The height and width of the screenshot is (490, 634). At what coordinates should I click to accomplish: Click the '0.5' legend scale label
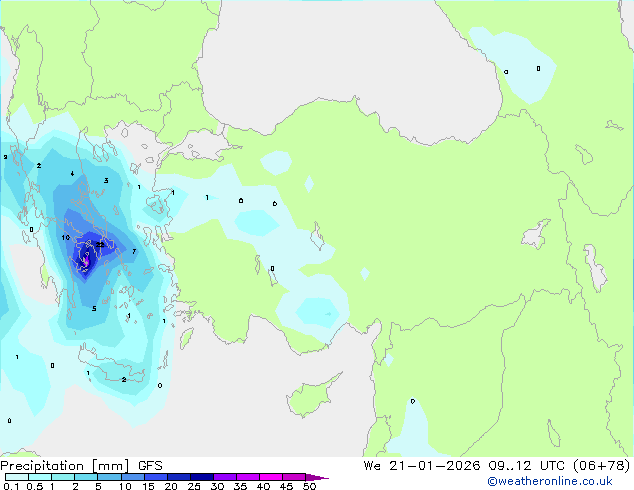35,486
